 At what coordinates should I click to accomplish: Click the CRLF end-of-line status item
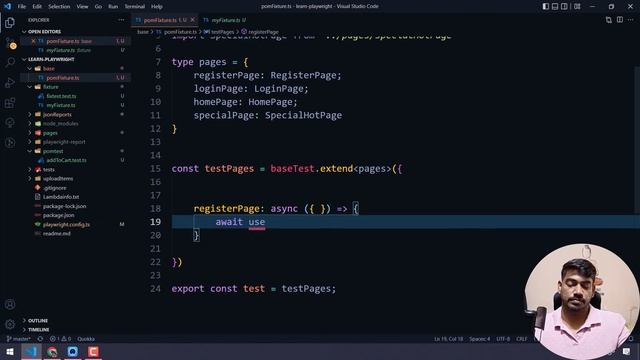[522, 339]
